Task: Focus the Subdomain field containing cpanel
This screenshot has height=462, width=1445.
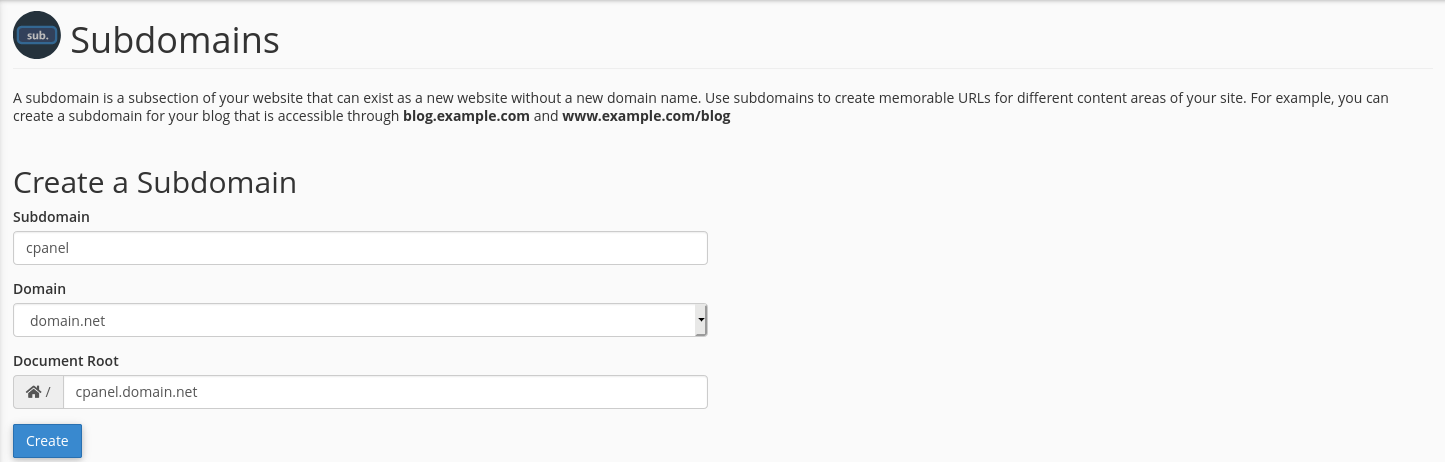Action: (x=360, y=248)
